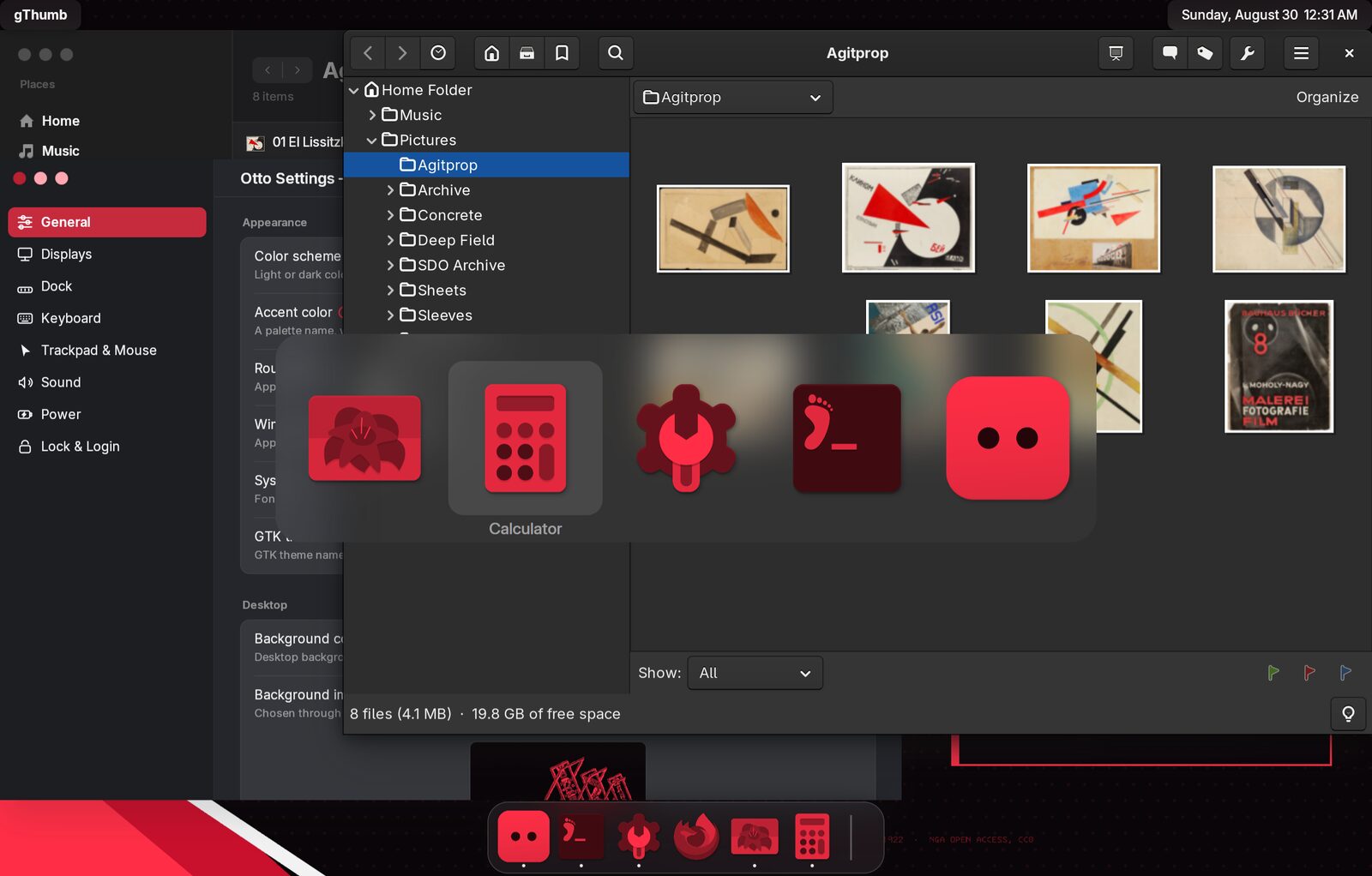Open Lock & Login settings
The height and width of the screenshot is (876, 1372).
107,447
